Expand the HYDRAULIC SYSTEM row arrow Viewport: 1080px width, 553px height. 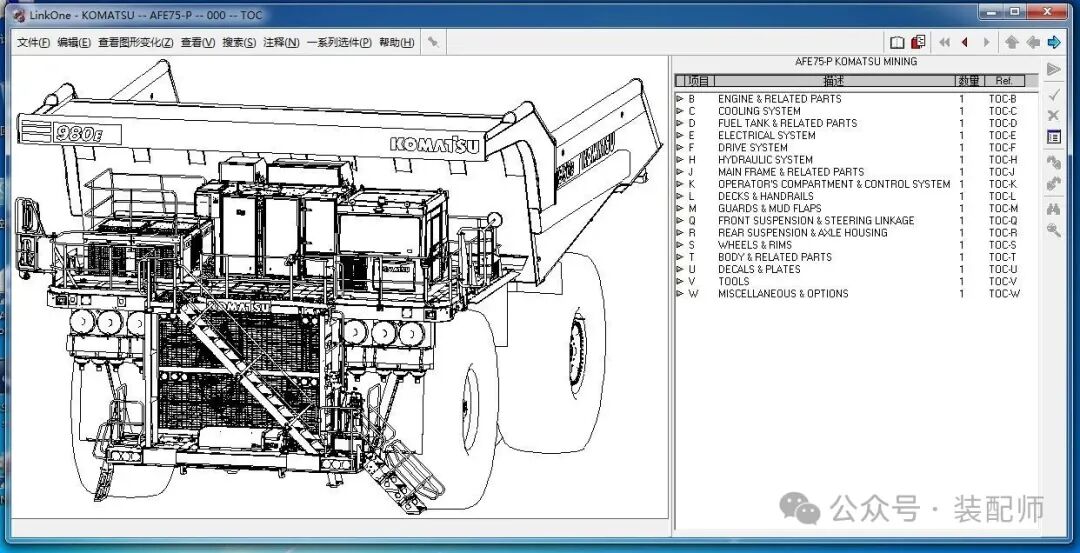tap(680, 160)
